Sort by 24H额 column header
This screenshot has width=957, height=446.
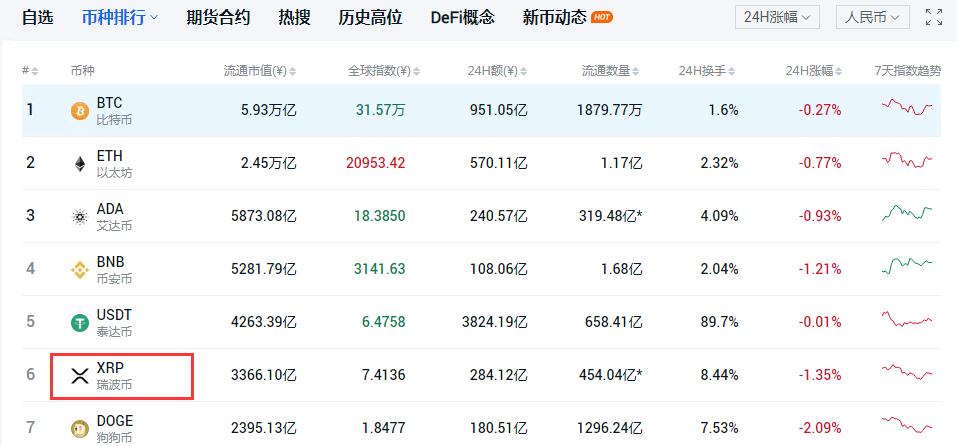(x=497, y=70)
